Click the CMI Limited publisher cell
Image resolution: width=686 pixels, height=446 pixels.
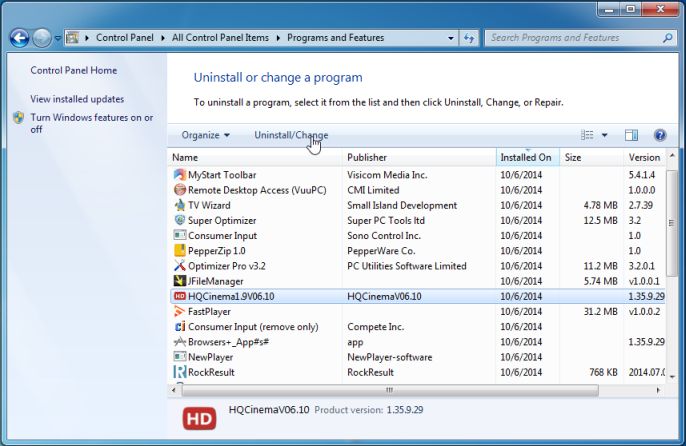tap(373, 190)
